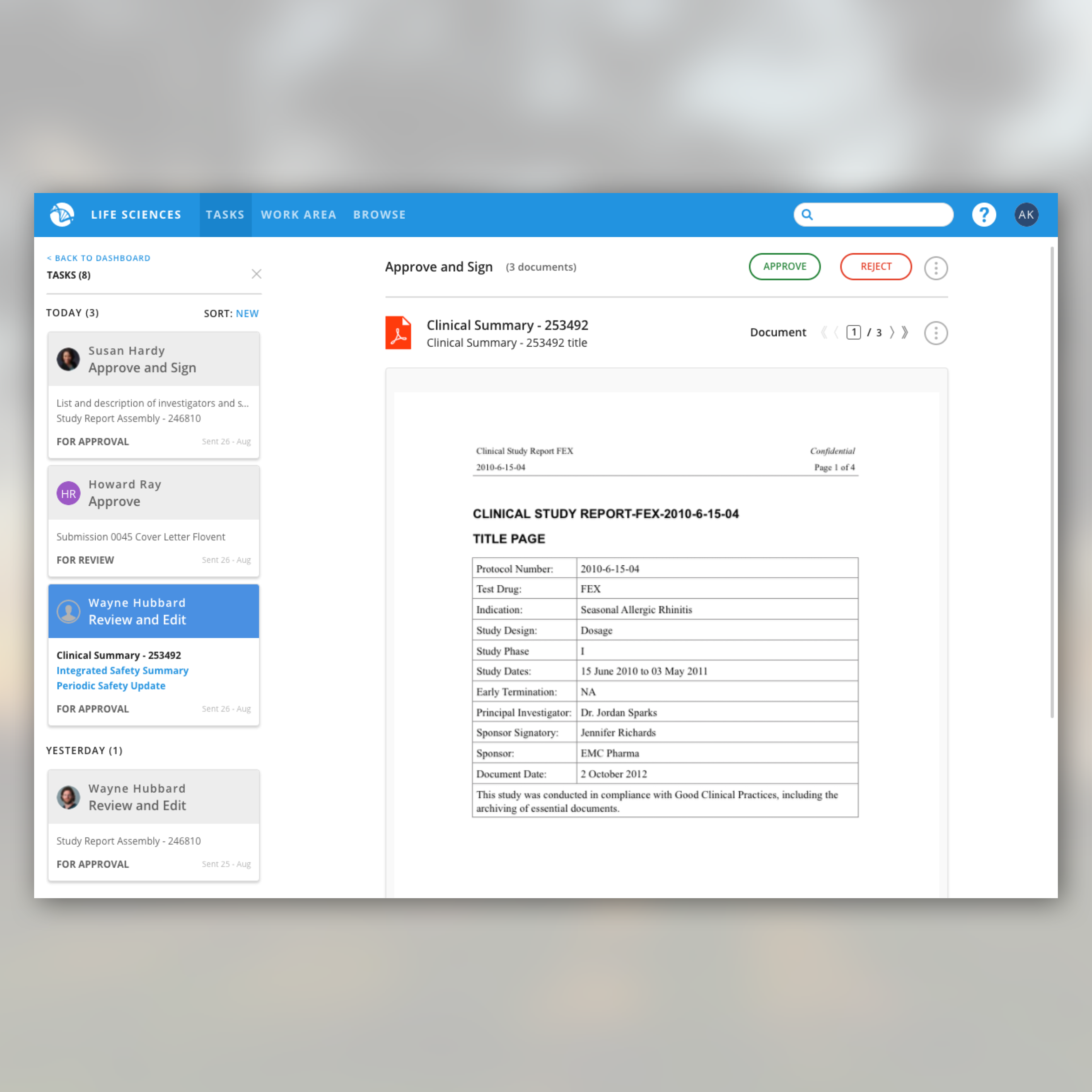The height and width of the screenshot is (1092, 1092).
Task: Click the Life Sciences logo icon
Action: click(62, 215)
